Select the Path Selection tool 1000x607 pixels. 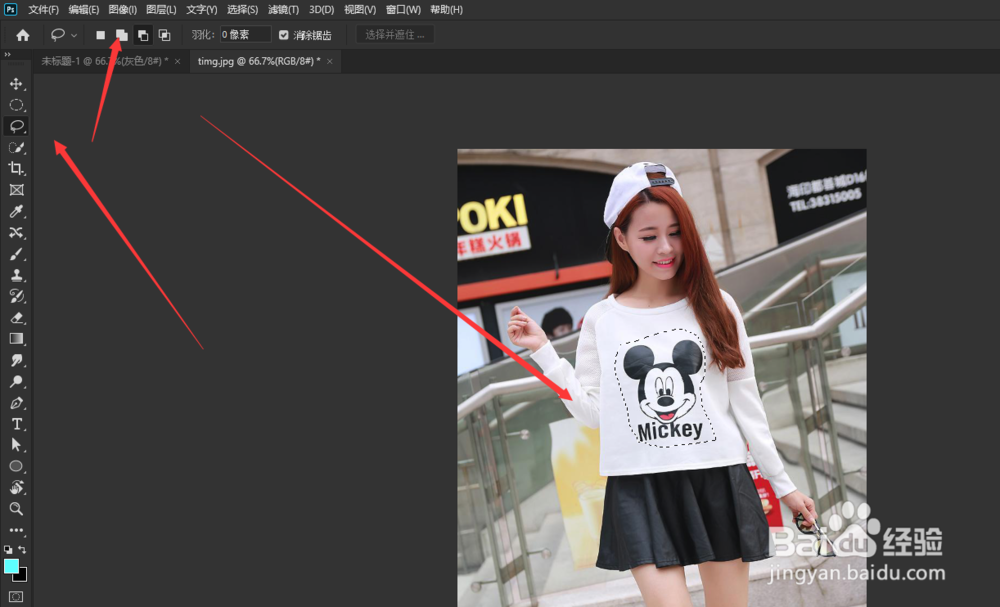pyautogui.click(x=16, y=445)
